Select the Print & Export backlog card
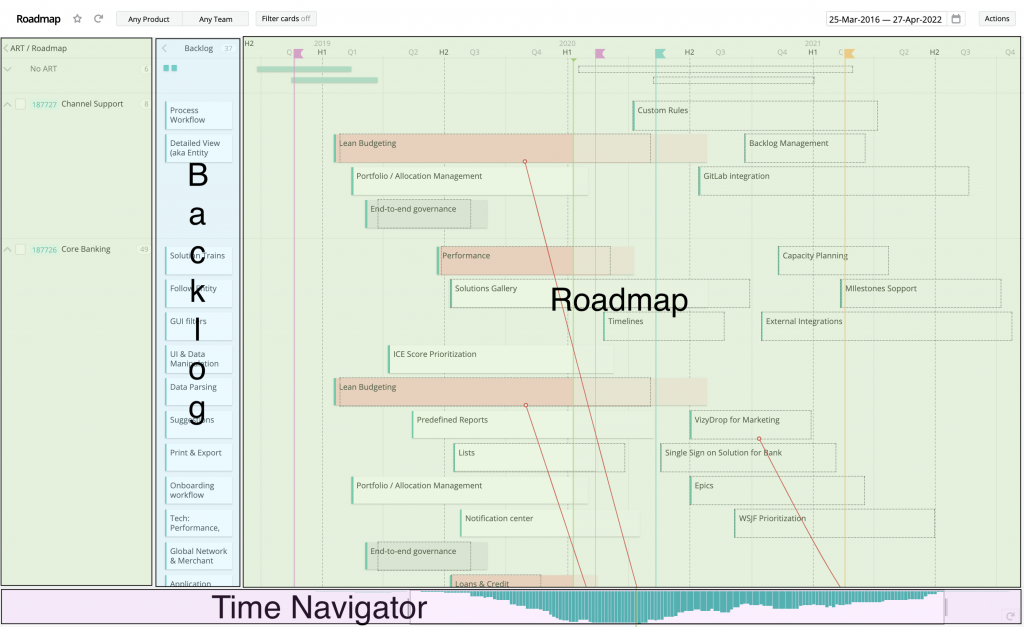The width and height of the screenshot is (1024, 627). (x=199, y=457)
